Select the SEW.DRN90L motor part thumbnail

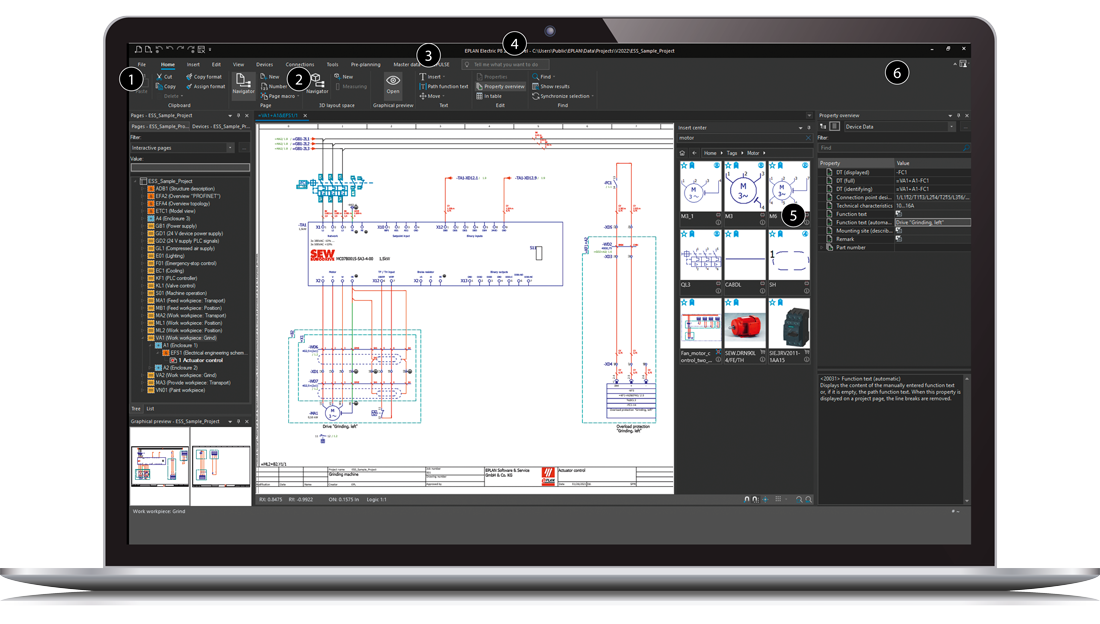[x=744, y=322]
